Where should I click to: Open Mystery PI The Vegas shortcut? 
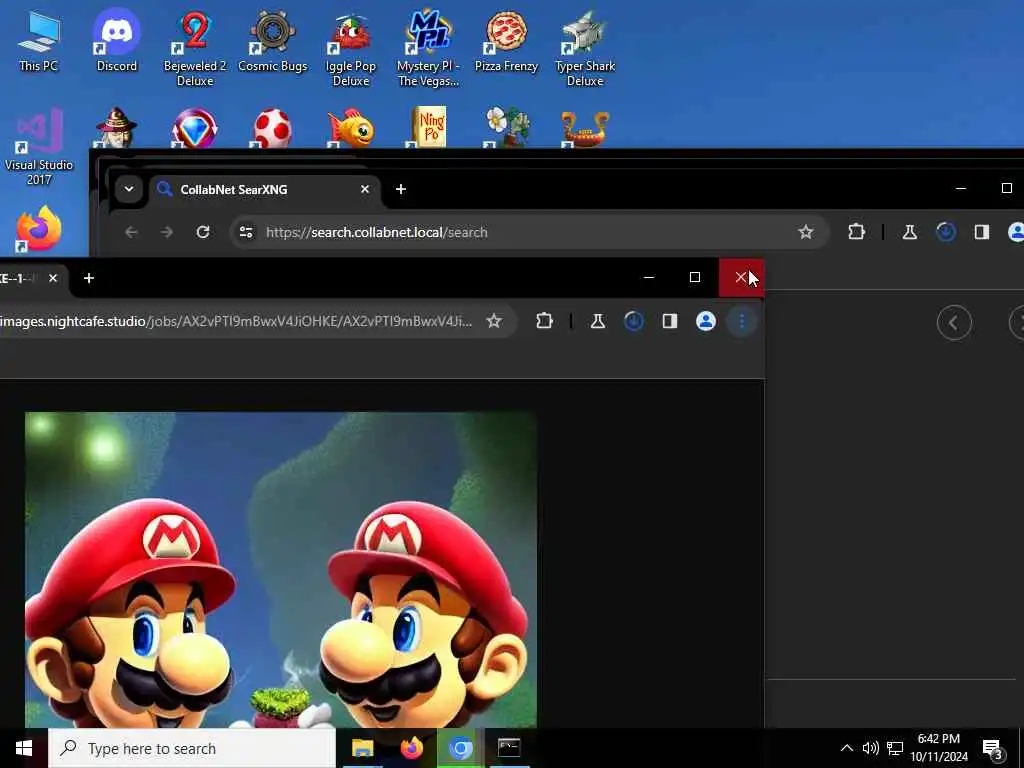428,49
